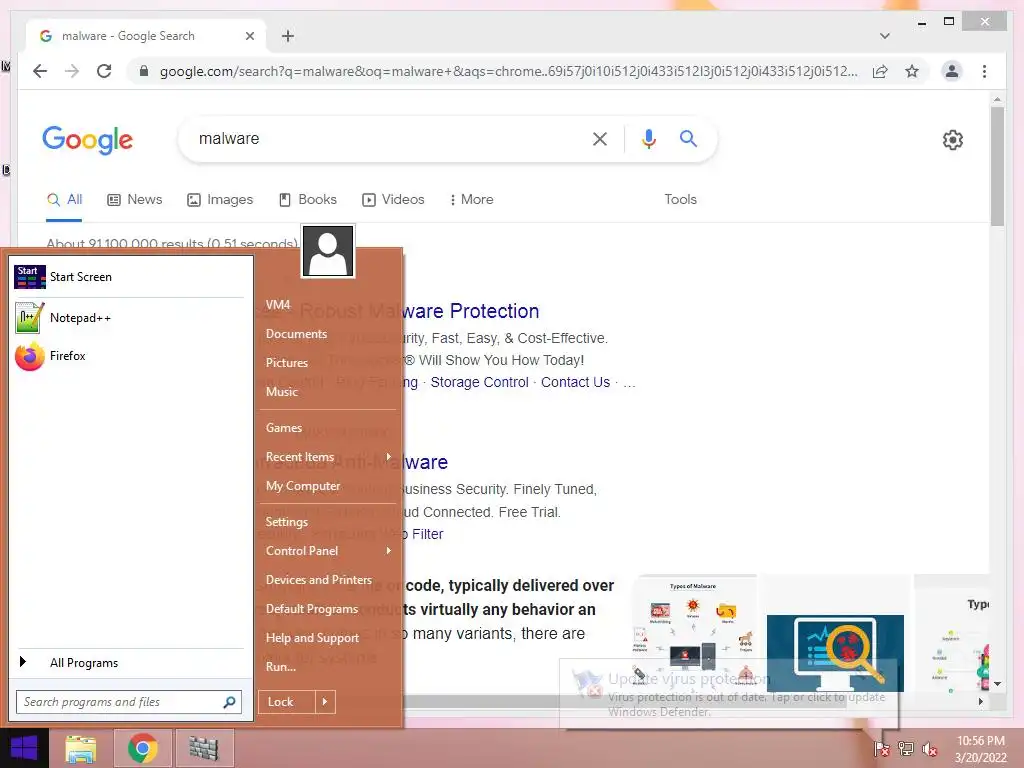Image resolution: width=1024 pixels, height=768 pixels.
Task: Expand Control Panel submenu
Action: pos(328,551)
